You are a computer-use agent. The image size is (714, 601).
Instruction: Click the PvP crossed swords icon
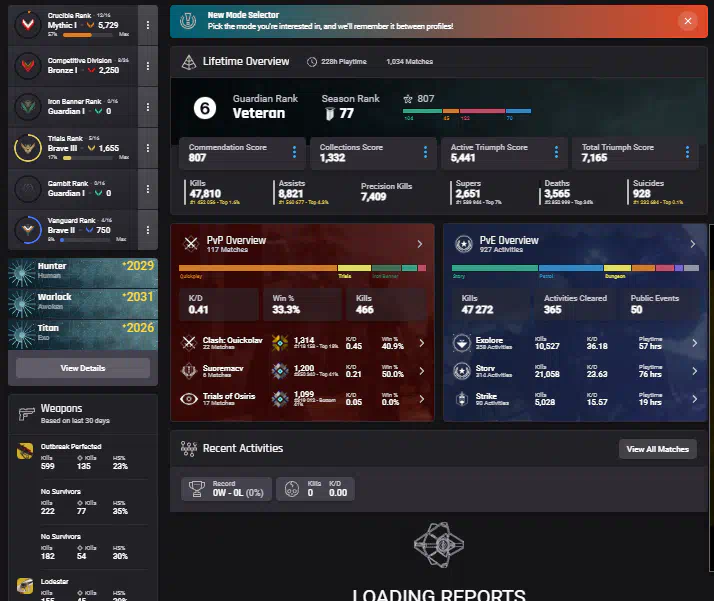[191, 244]
